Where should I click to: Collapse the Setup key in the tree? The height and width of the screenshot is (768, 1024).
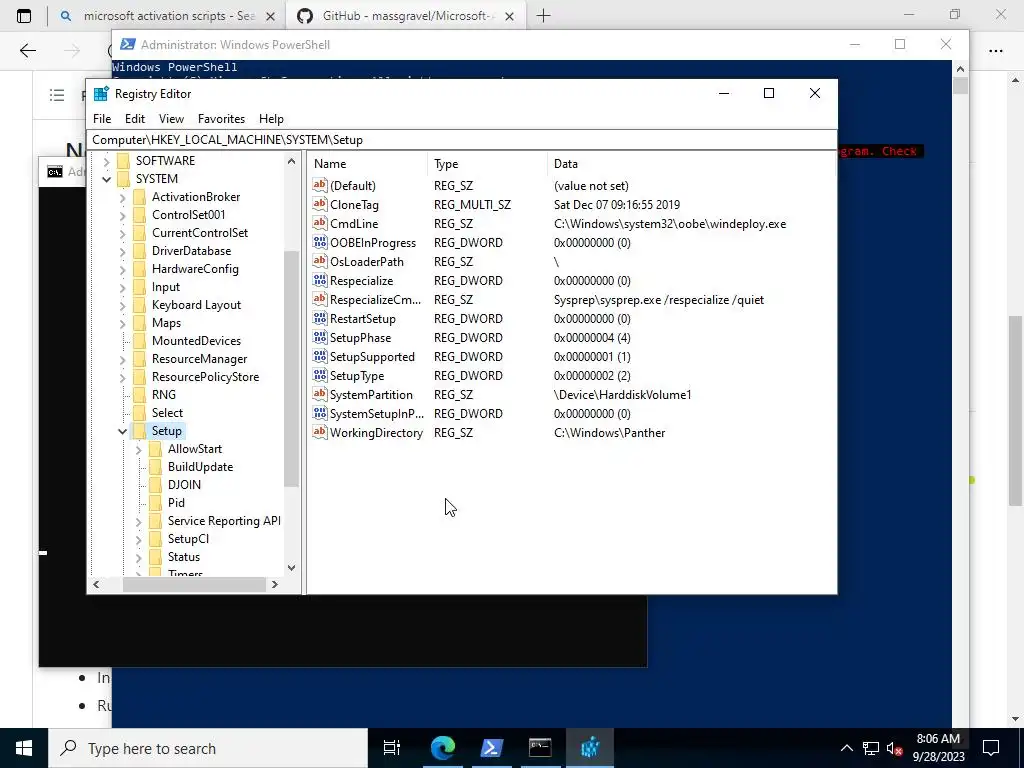tap(122, 431)
